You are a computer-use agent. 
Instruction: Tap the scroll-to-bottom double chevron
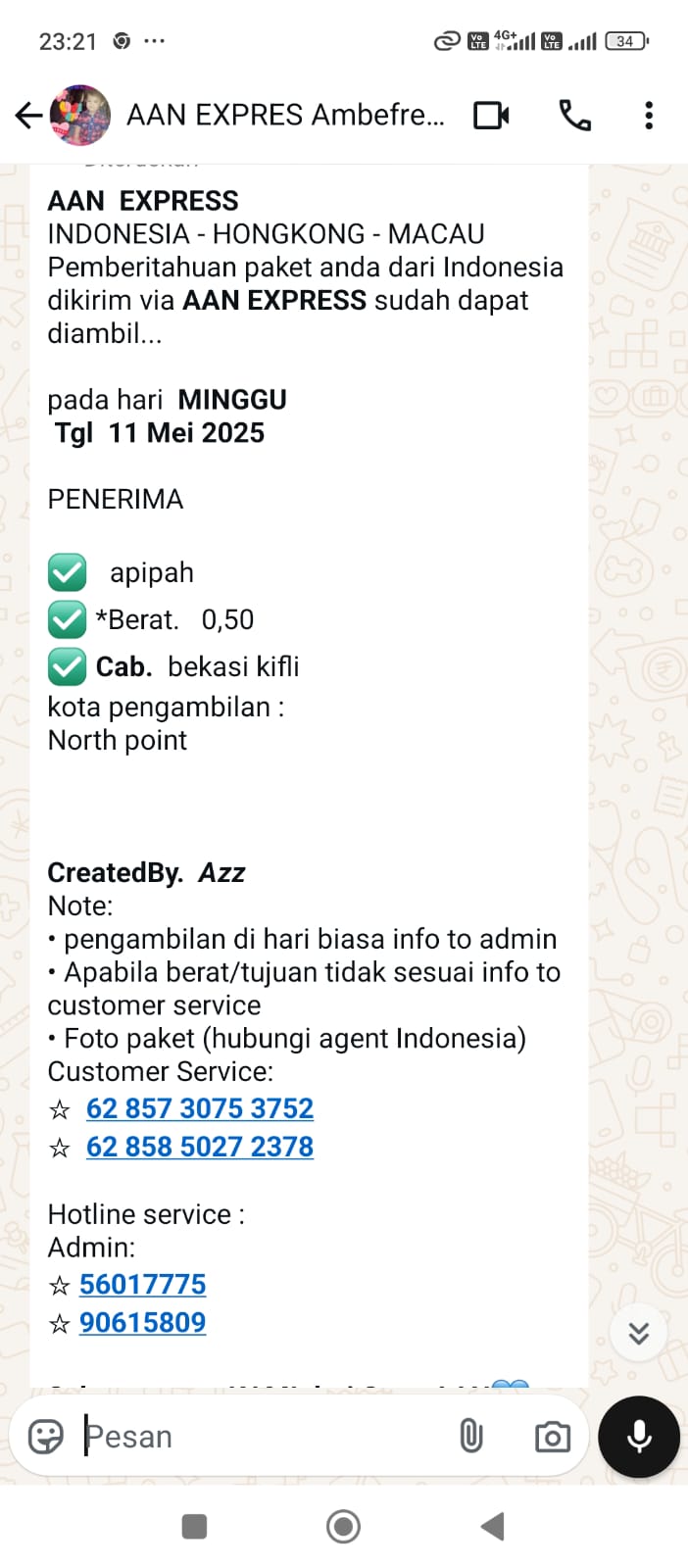[x=639, y=1333]
